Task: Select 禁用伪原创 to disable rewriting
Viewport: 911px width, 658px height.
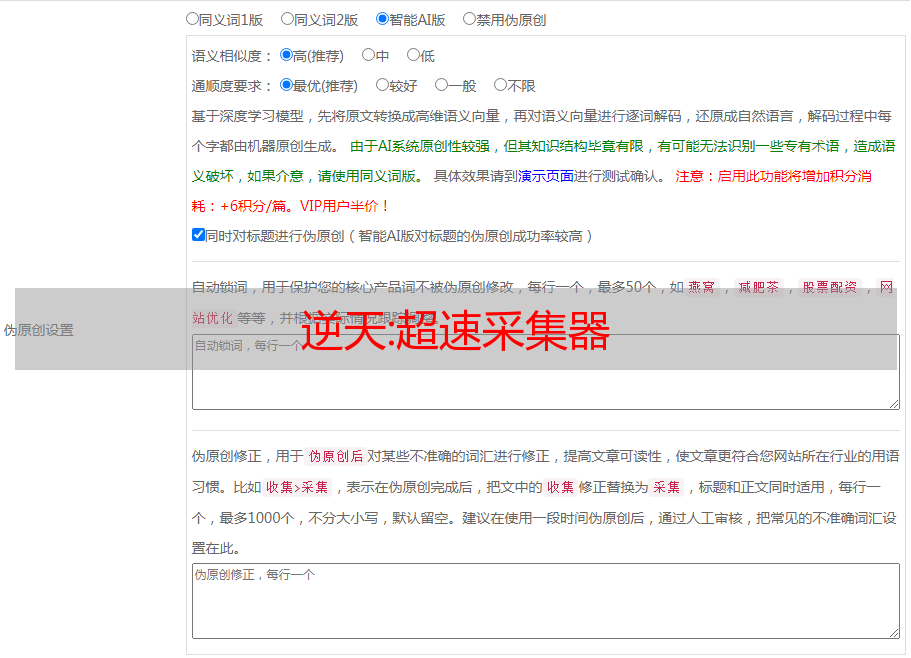Action: (x=469, y=19)
